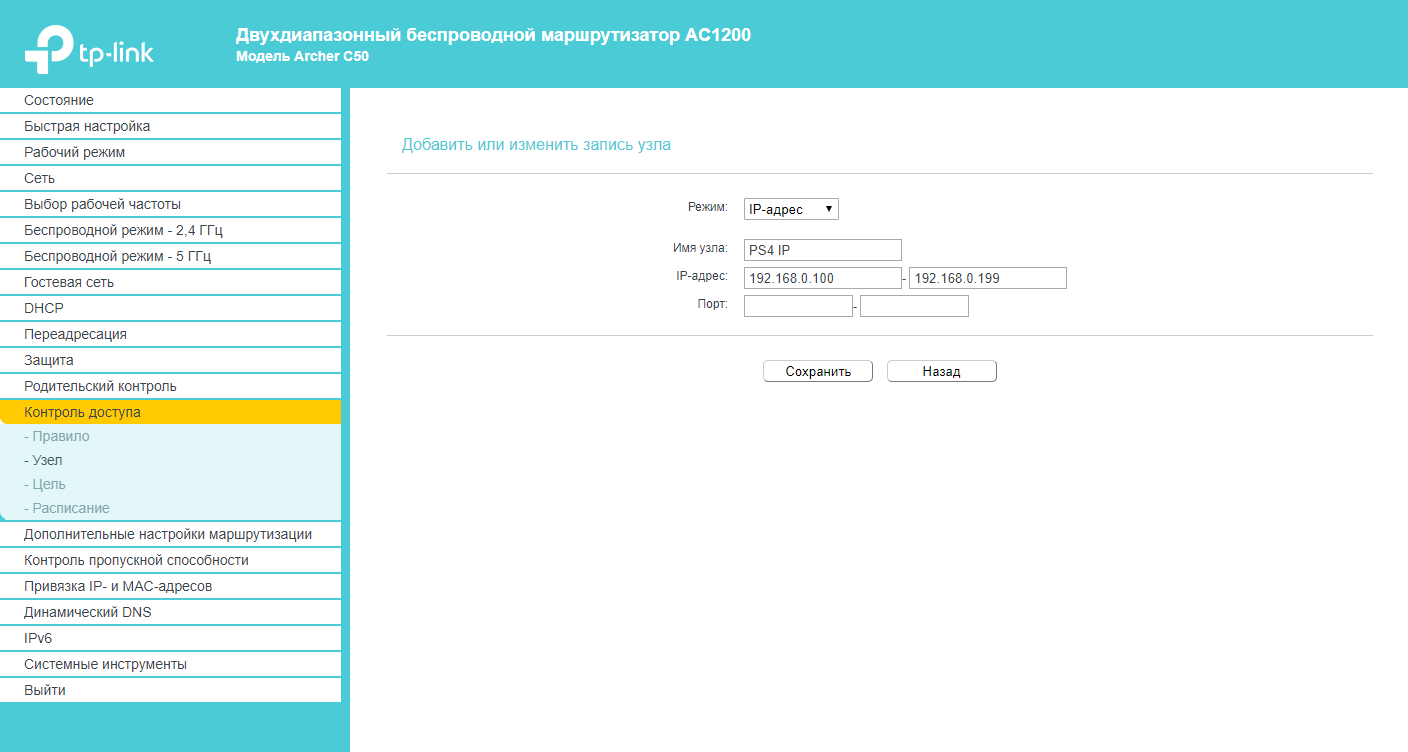This screenshot has height=752, width=1408.
Task: Open the Защита menu item
Action: (x=170, y=360)
